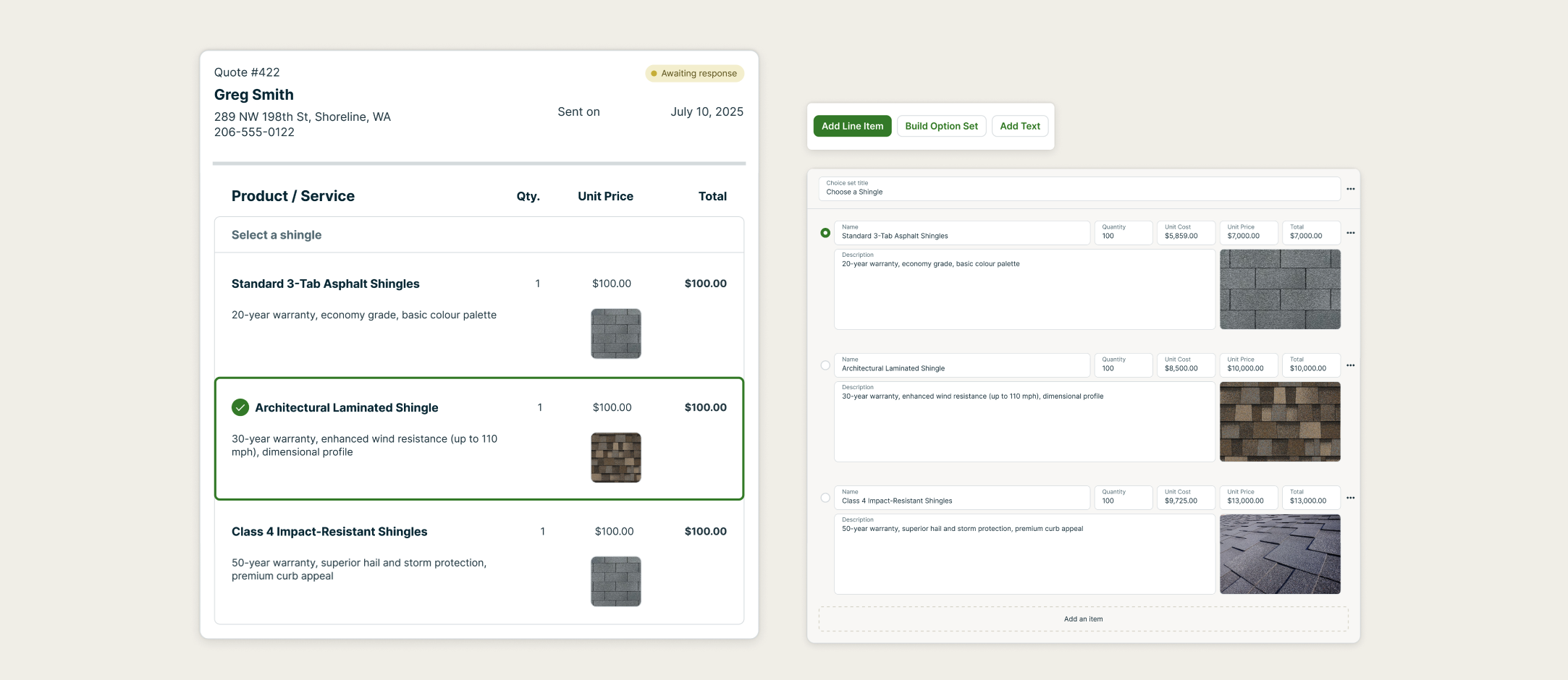Image resolution: width=1568 pixels, height=680 pixels.
Task: Choose the Class 4 Impact-Resistant Shingles radio
Action: click(825, 498)
